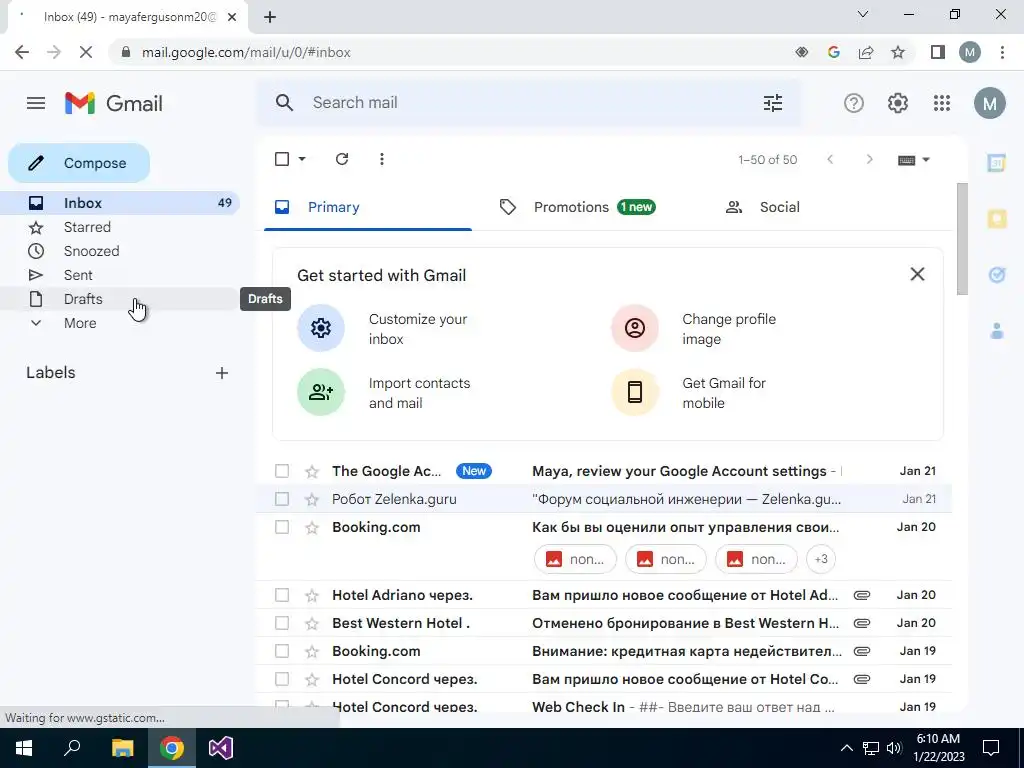Check the Booking.com Jan 19 email
The width and height of the screenshot is (1024, 768).
click(x=282, y=652)
